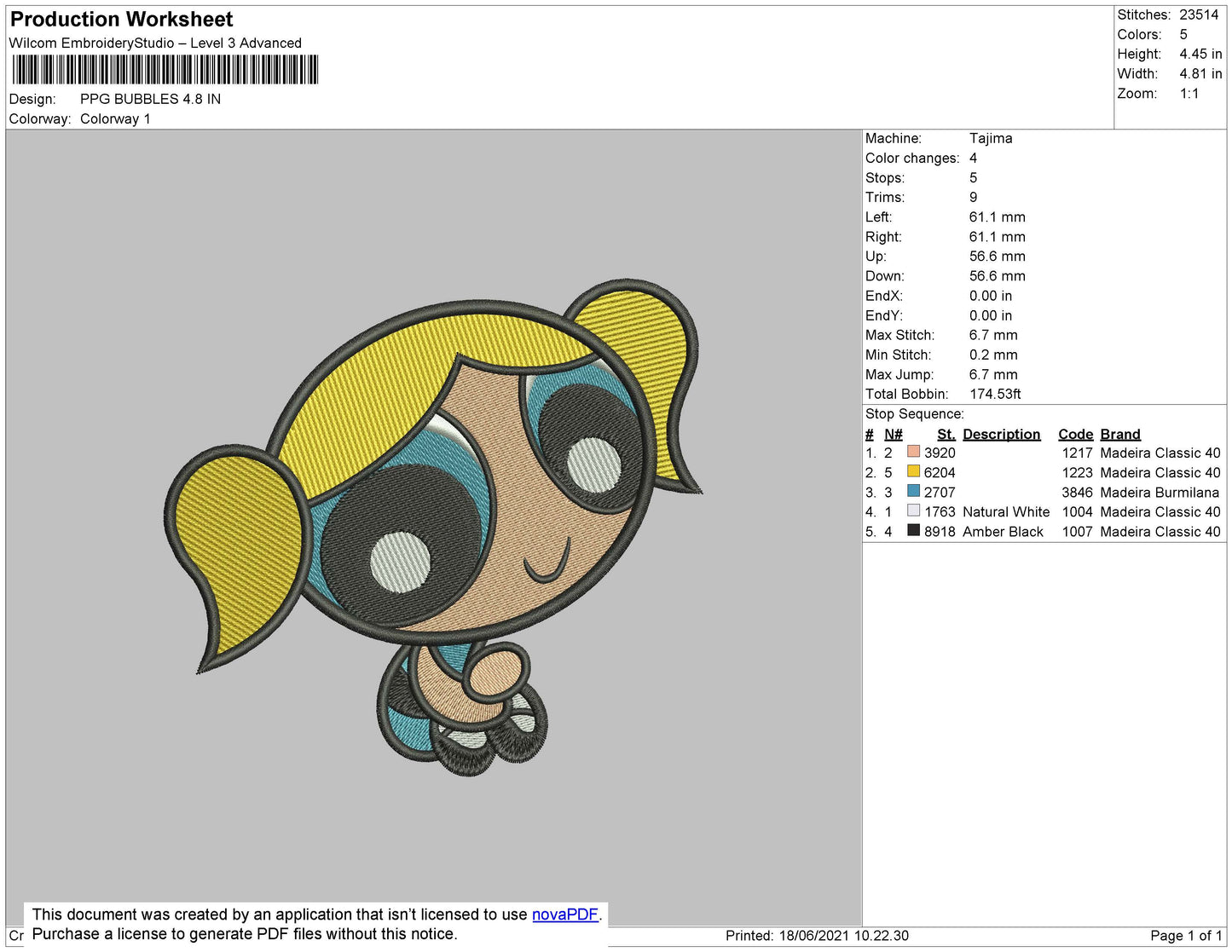
Task: Click the 2707 blue color swatch
Action: click(913, 491)
